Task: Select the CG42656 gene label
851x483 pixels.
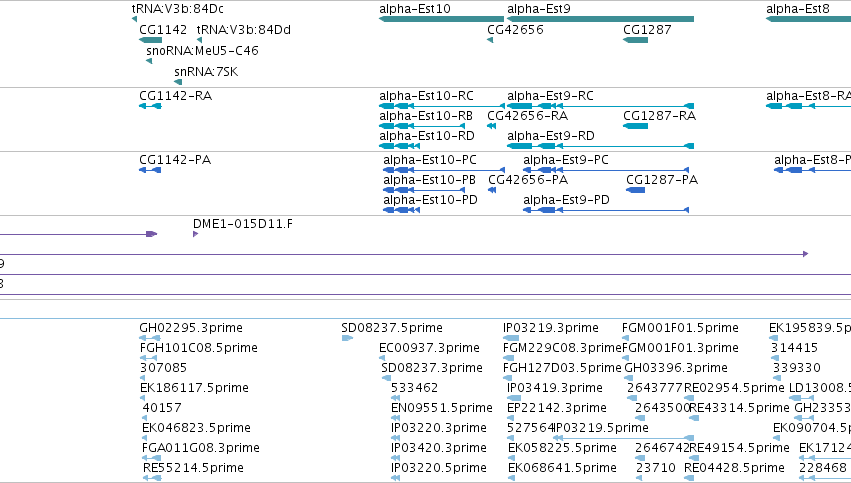Action: point(515,30)
